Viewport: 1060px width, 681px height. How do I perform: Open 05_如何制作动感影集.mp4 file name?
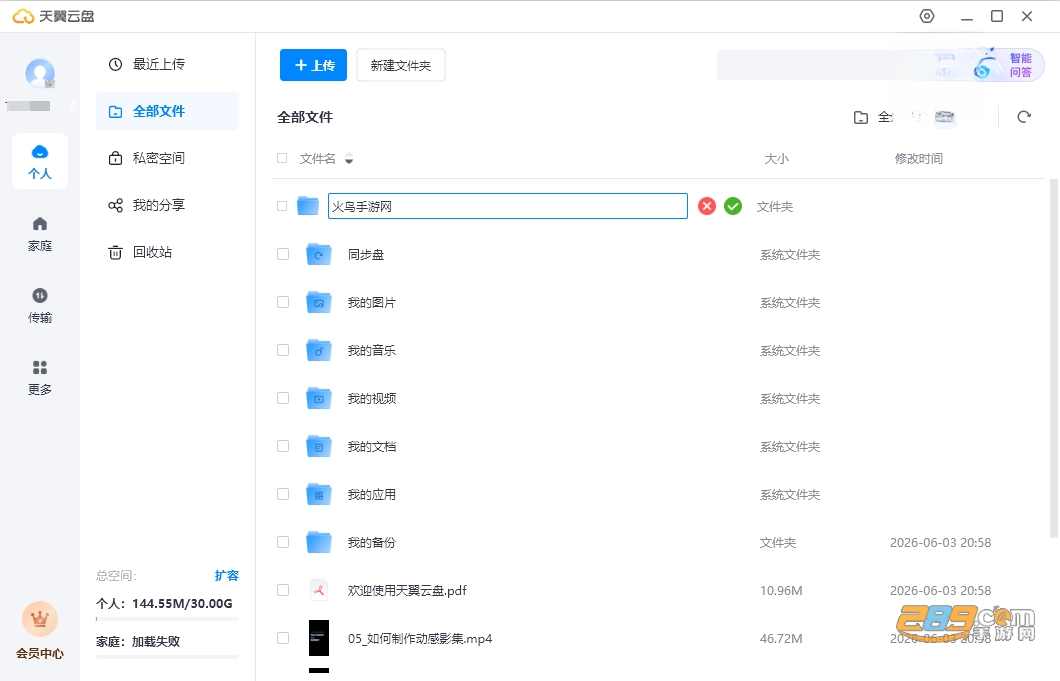click(420, 638)
